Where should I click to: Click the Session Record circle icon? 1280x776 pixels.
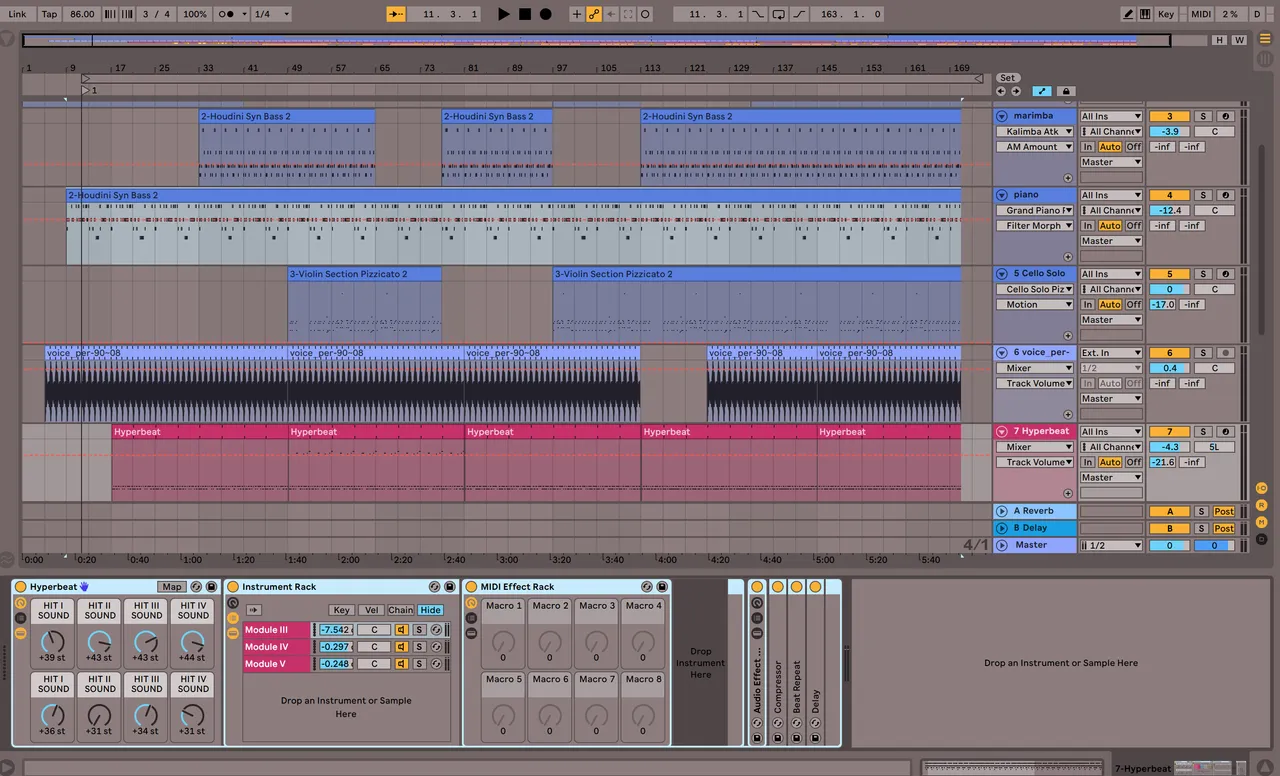(x=645, y=14)
